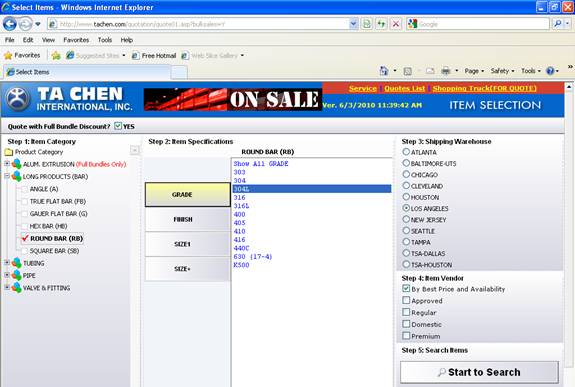Open Favorites star button

[22, 55]
